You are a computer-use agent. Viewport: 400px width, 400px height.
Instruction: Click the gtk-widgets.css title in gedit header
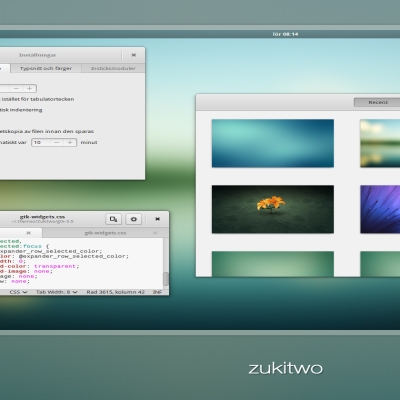(42, 217)
